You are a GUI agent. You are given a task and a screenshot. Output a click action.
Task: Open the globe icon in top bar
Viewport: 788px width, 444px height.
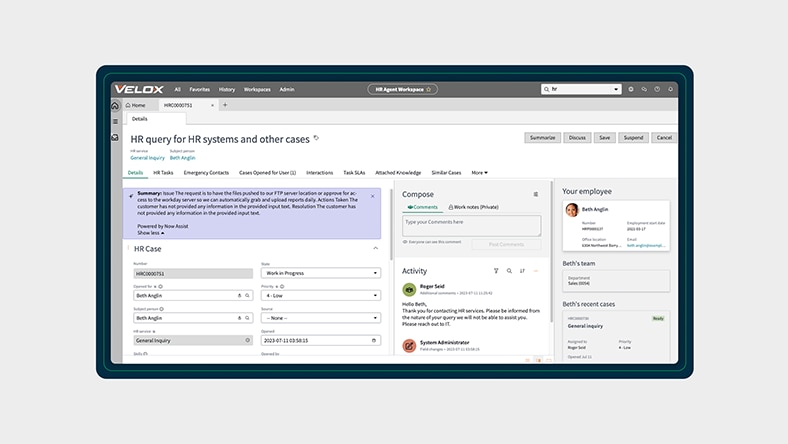coord(631,90)
